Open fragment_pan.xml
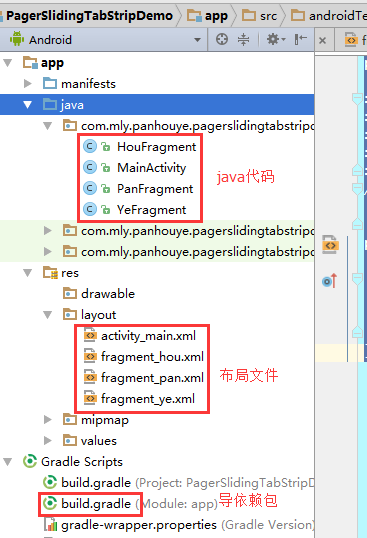Image resolution: width=367 pixels, height=538 pixels. click(152, 378)
